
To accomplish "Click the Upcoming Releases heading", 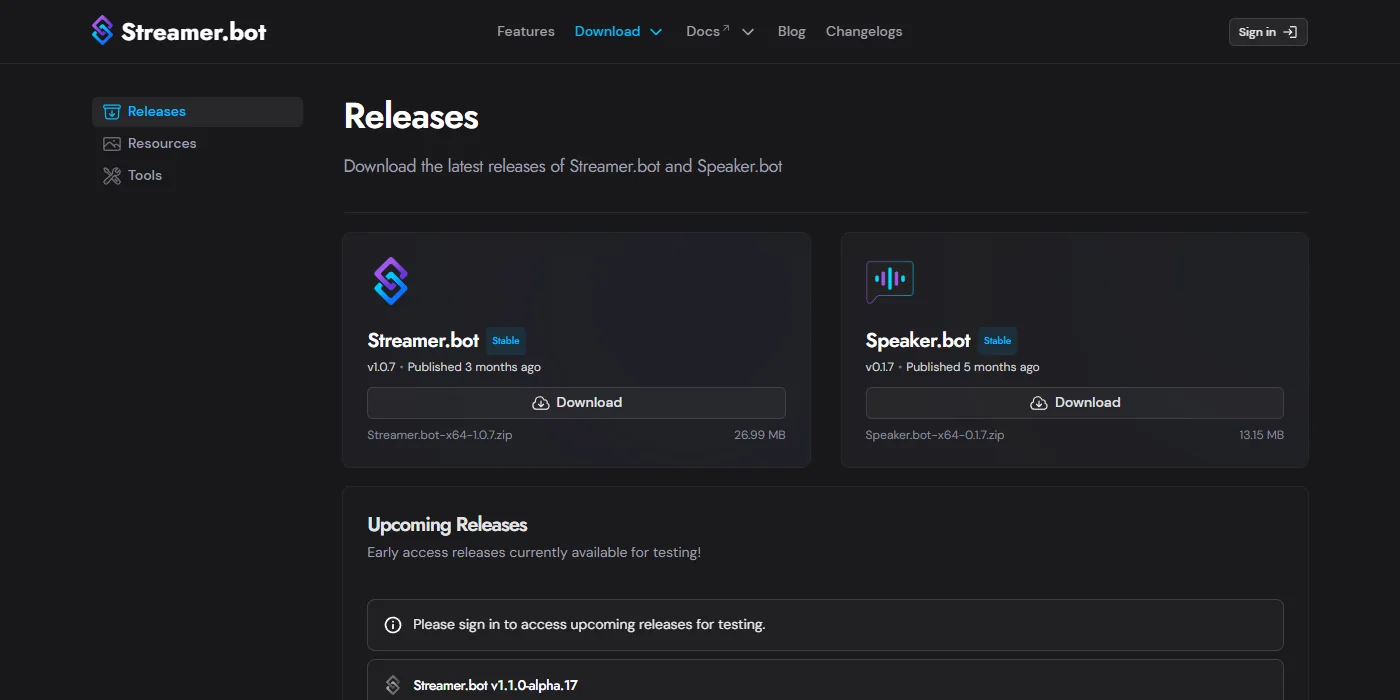I will (x=447, y=525).
